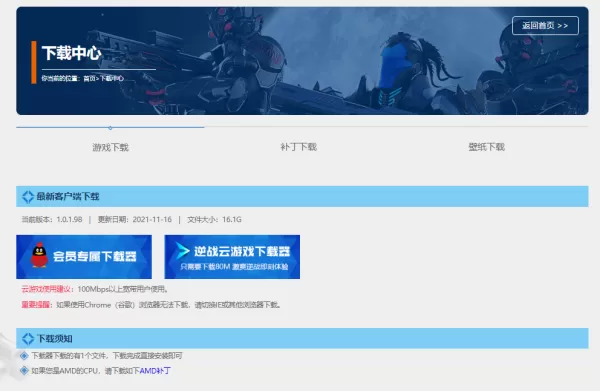Click the 下载须知 section header
The image size is (600, 391).
point(302,338)
